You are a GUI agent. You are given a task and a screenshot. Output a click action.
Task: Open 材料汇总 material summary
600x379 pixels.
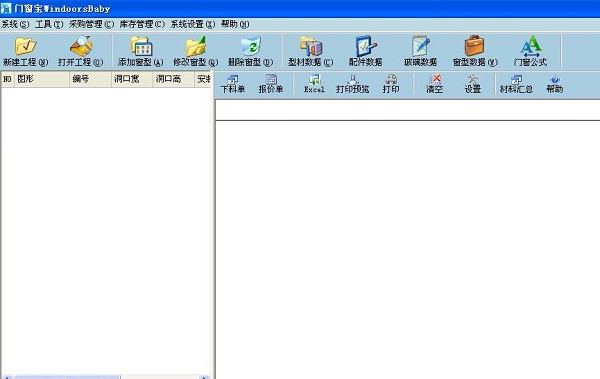pos(516,84)
